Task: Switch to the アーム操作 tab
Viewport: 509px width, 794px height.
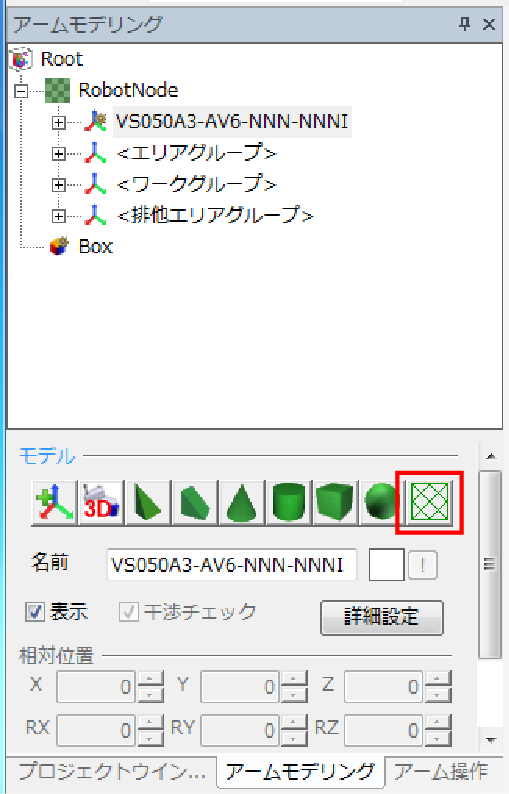Action: point(441,771)
